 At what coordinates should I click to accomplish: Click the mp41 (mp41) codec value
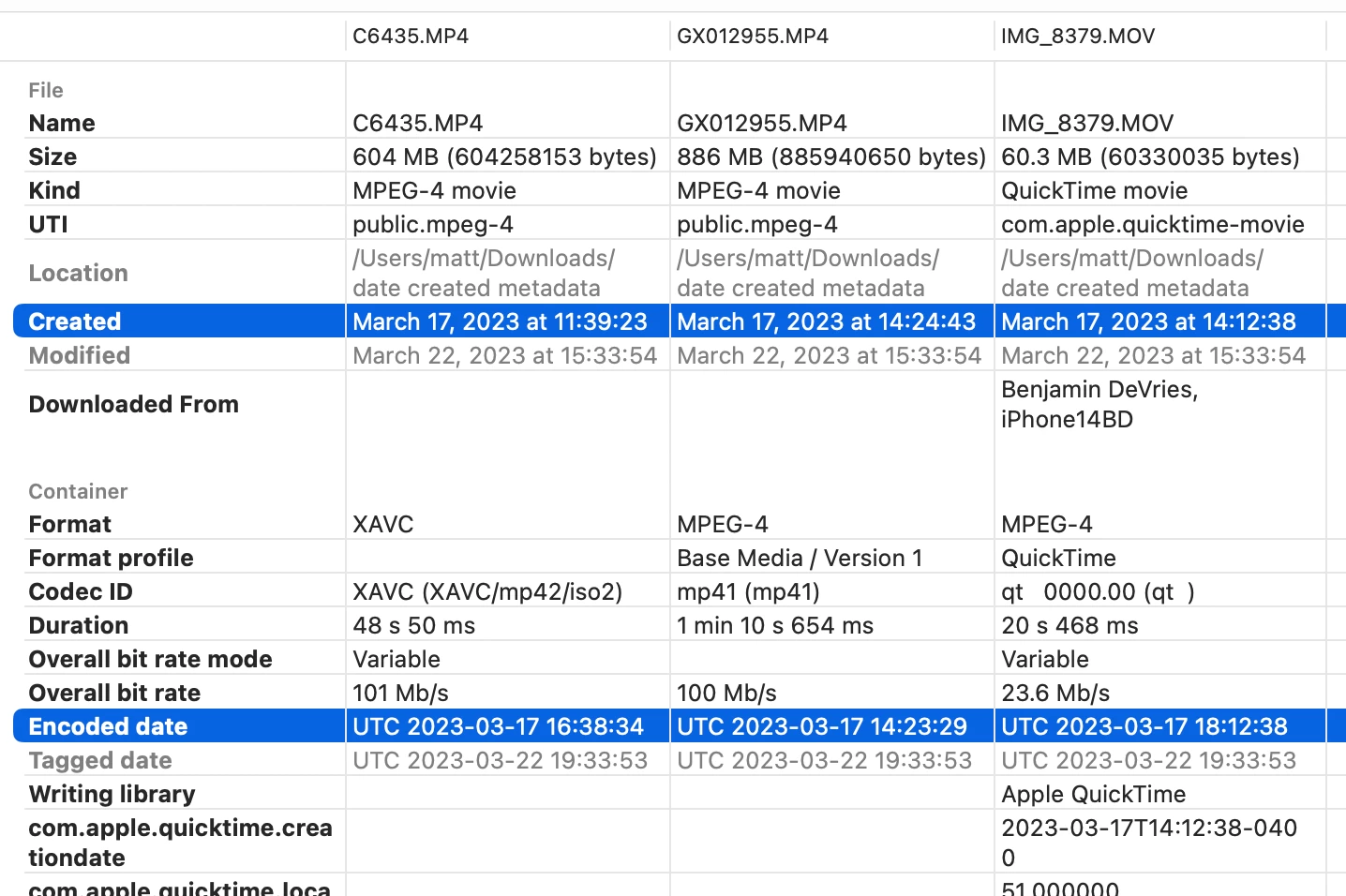point(748,591)
